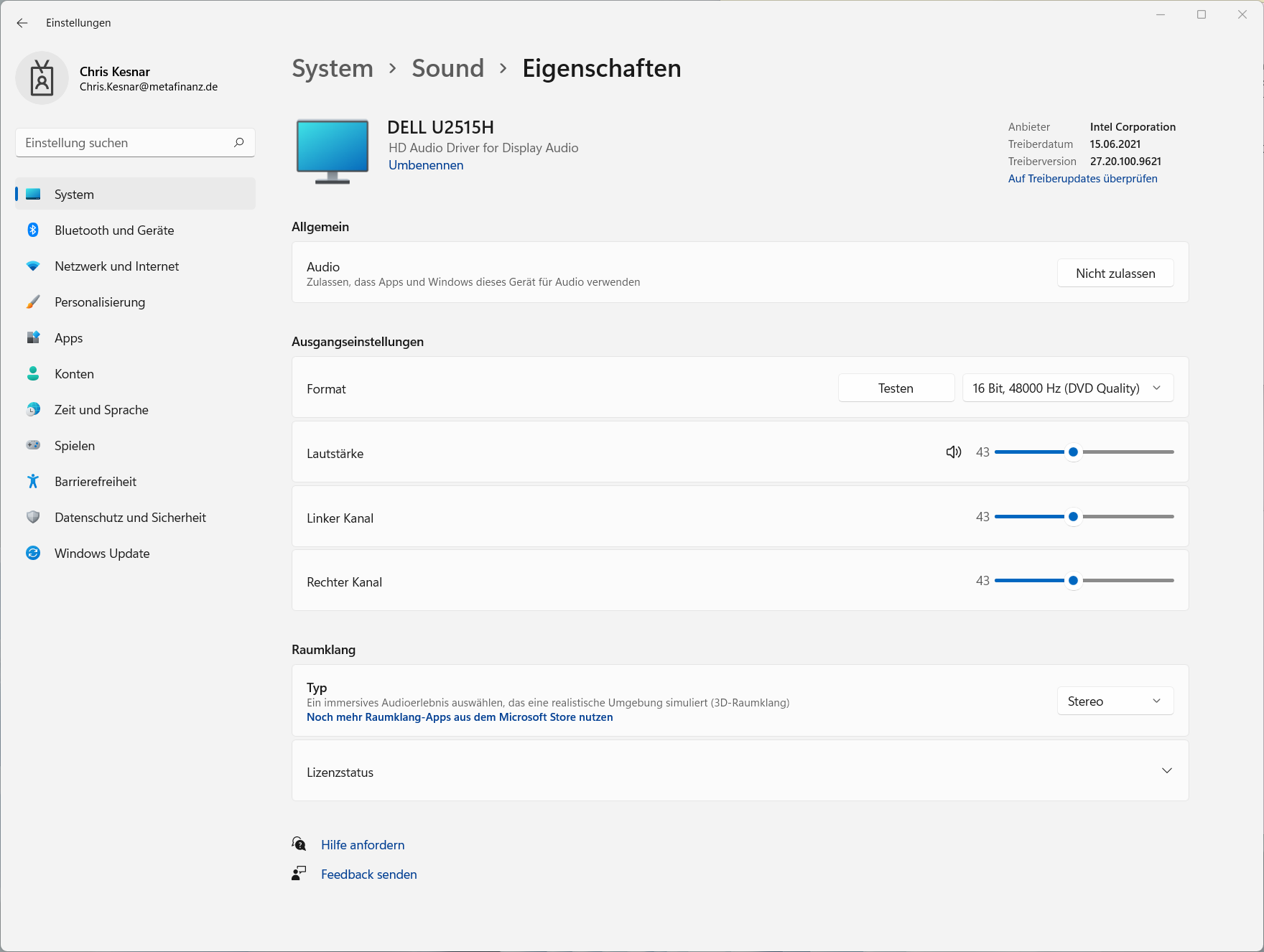
Task: Click the Windows Update refresh icon
Action: coord(33,553)
